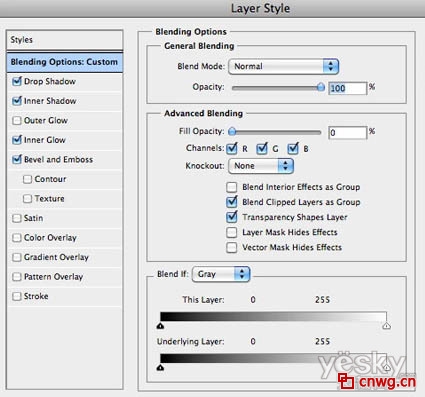Toggle the Drop Shadow checkbox
The height and width of the screenshot is (397, 425).
tap(17, 82)
